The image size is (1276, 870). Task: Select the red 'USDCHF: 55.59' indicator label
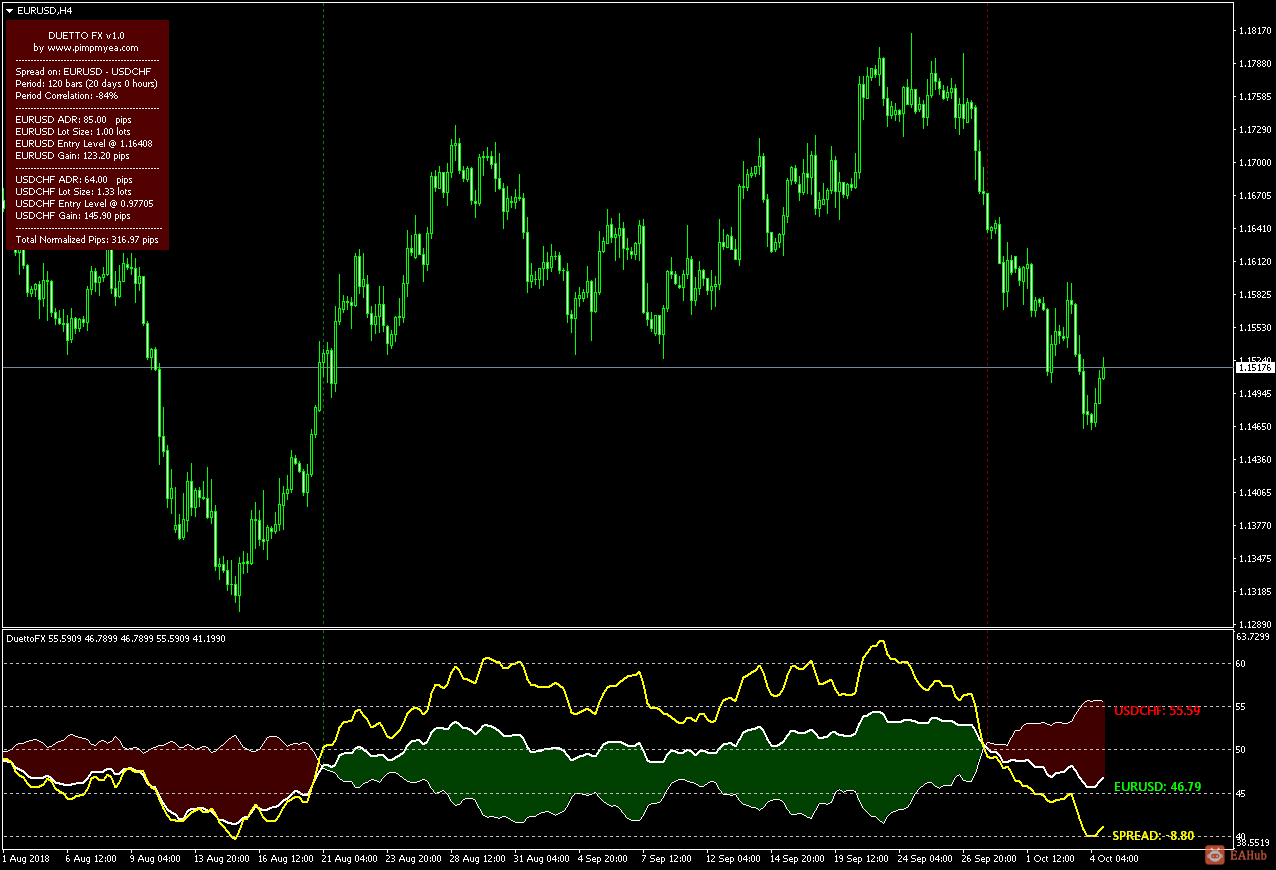[x=1157, y=711]
